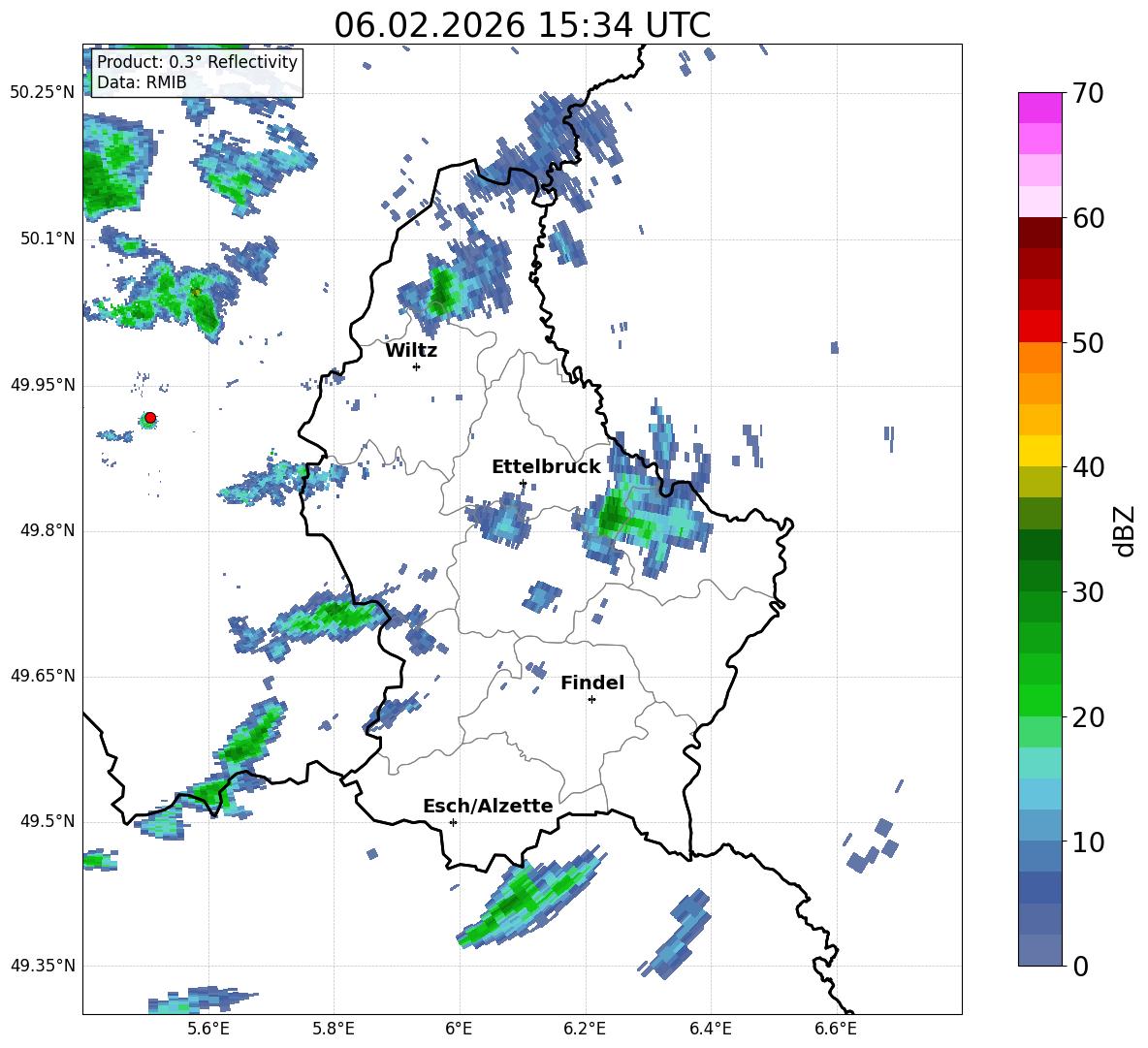Click the 49.35°N latitude label
Viewport: 1148px width, 1048px height.
(43, 966)
